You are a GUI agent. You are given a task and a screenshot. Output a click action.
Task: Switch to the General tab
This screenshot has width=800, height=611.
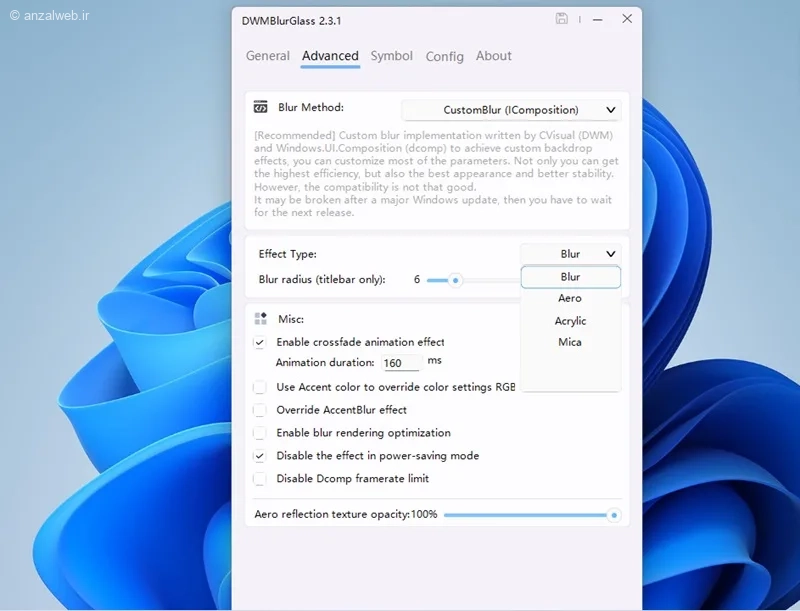(x=268, y=56)
